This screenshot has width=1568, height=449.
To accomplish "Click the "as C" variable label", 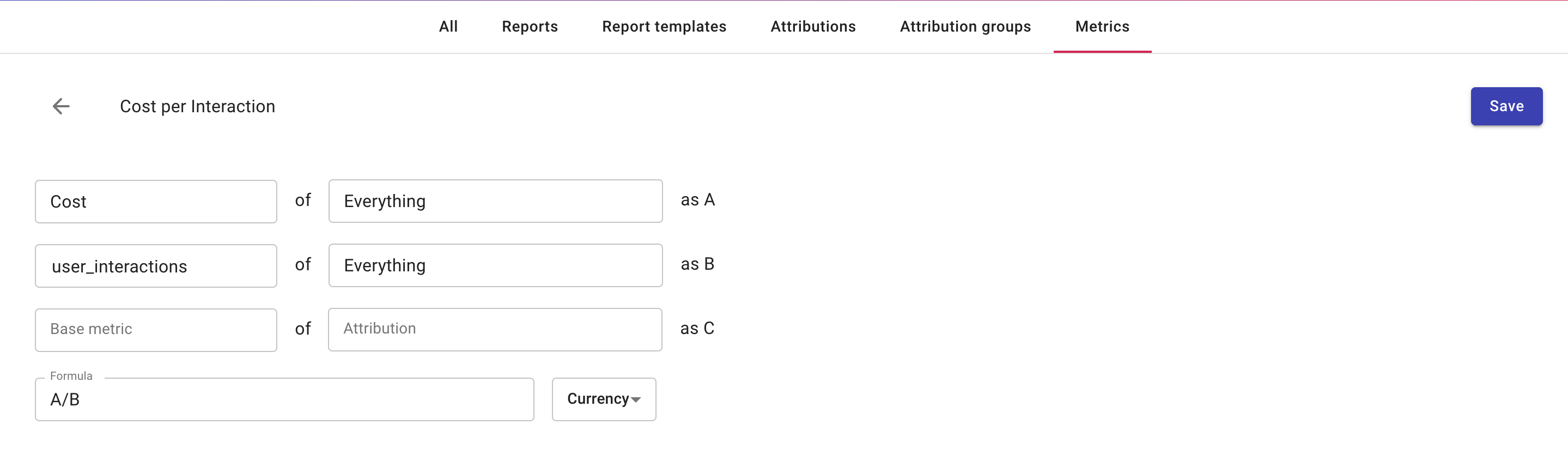I will point(697,329).
